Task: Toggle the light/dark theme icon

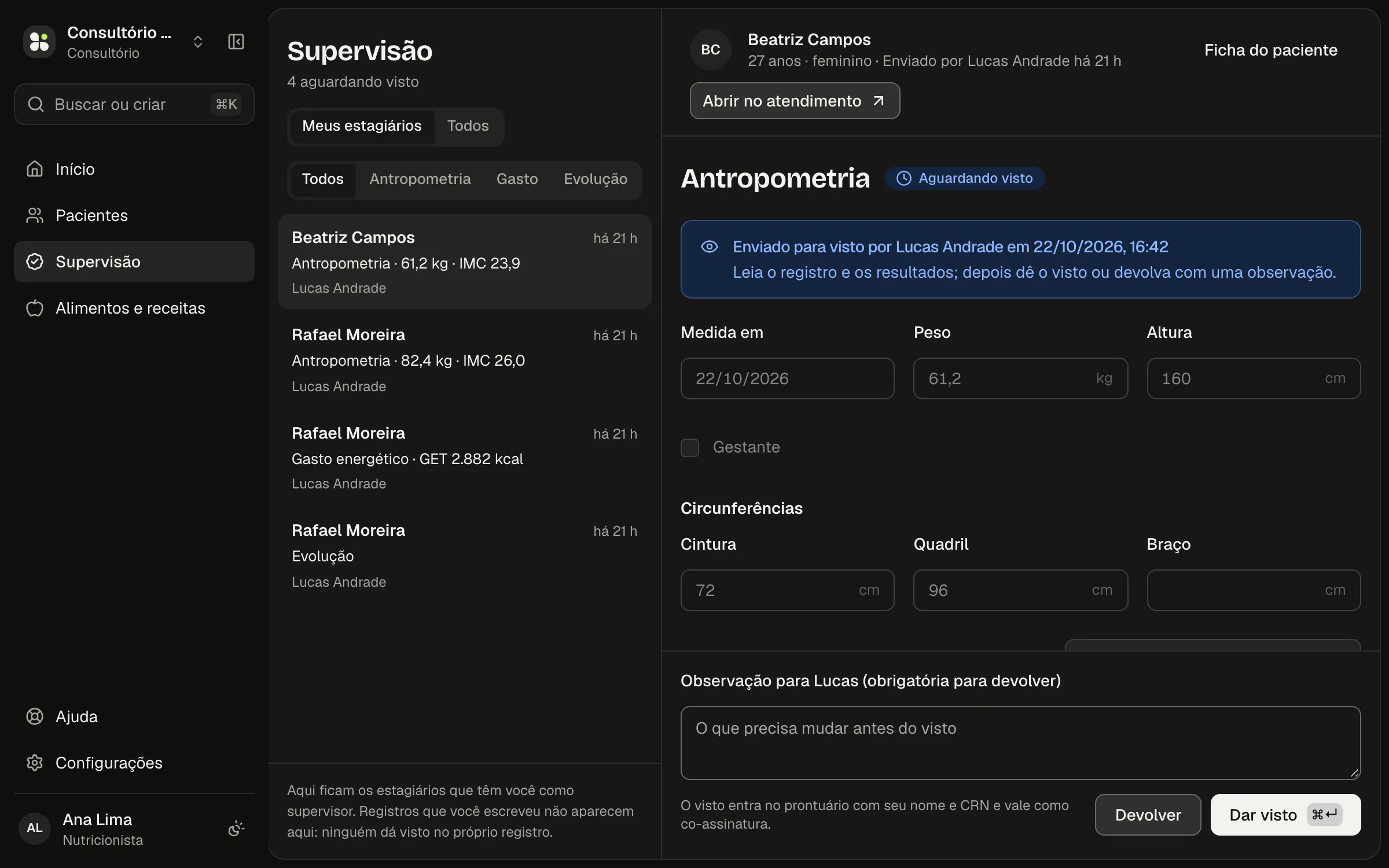Action: click(x=236, y=829)
